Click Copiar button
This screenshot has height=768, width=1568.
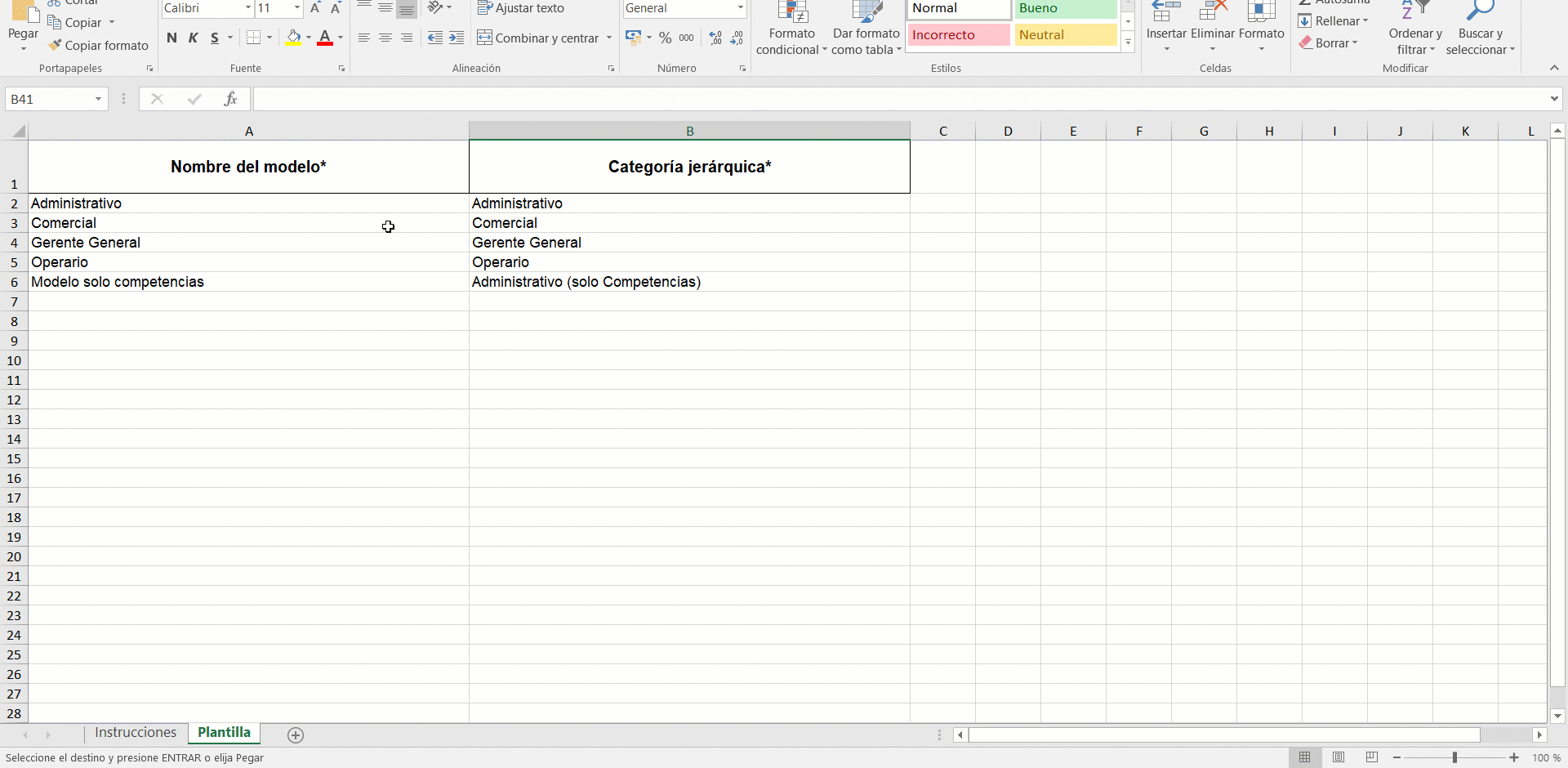coord(75,23)
